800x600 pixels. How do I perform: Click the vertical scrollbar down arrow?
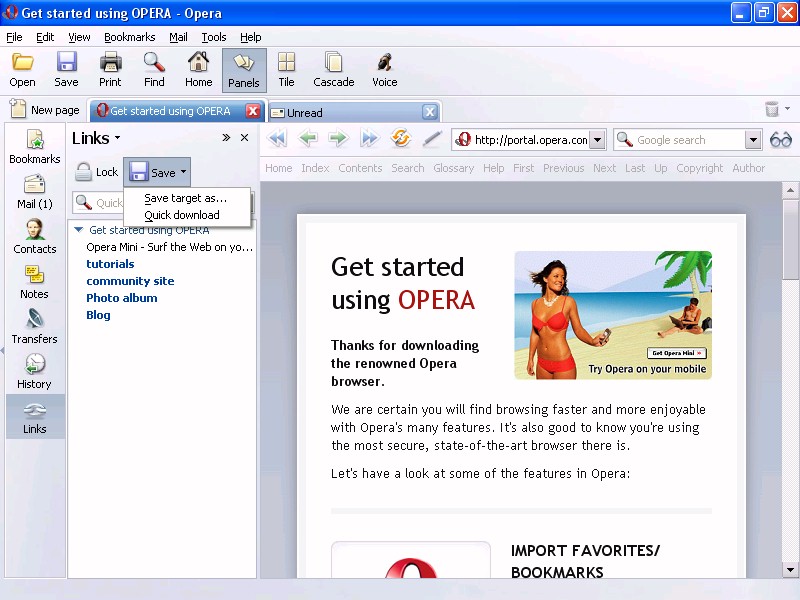click(790, 569)
